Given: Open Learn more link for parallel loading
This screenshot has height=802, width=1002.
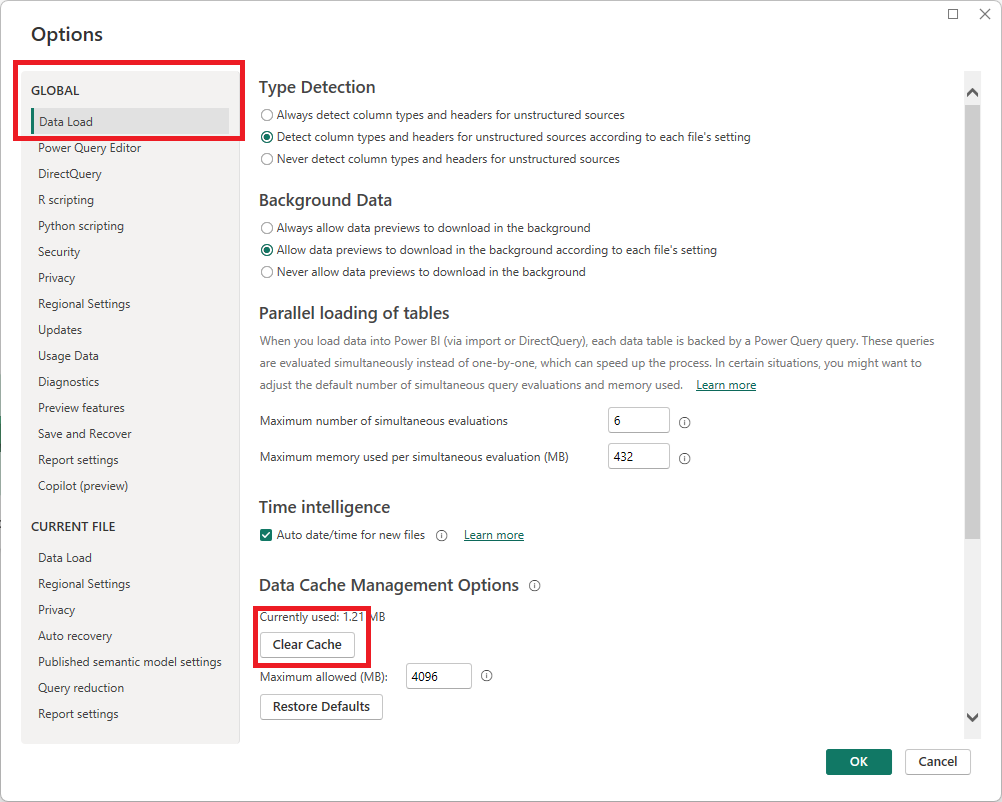Looking at the screenshot, I should tap(726, 385).
